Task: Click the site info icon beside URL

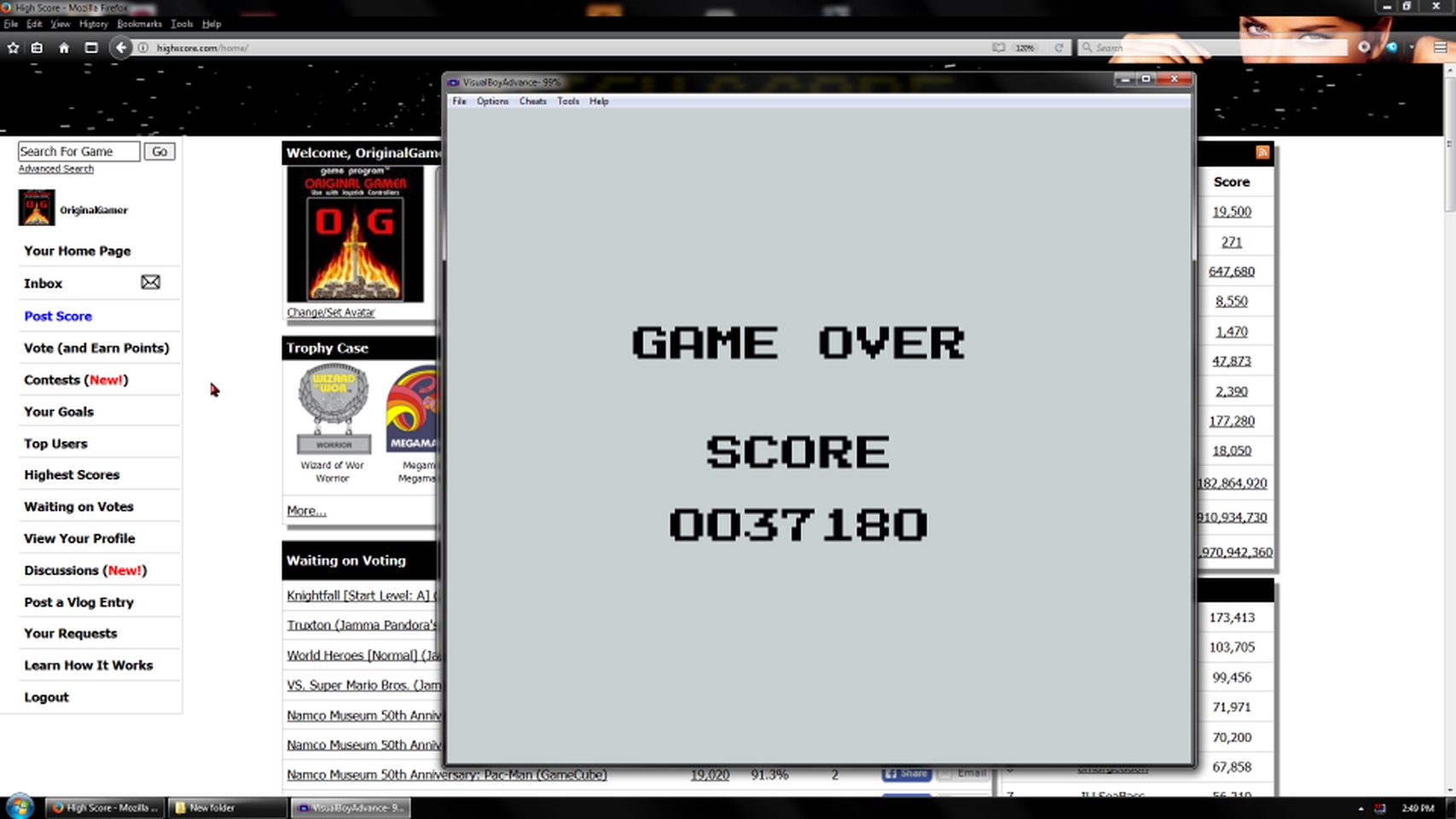Action: click(143, 48)
